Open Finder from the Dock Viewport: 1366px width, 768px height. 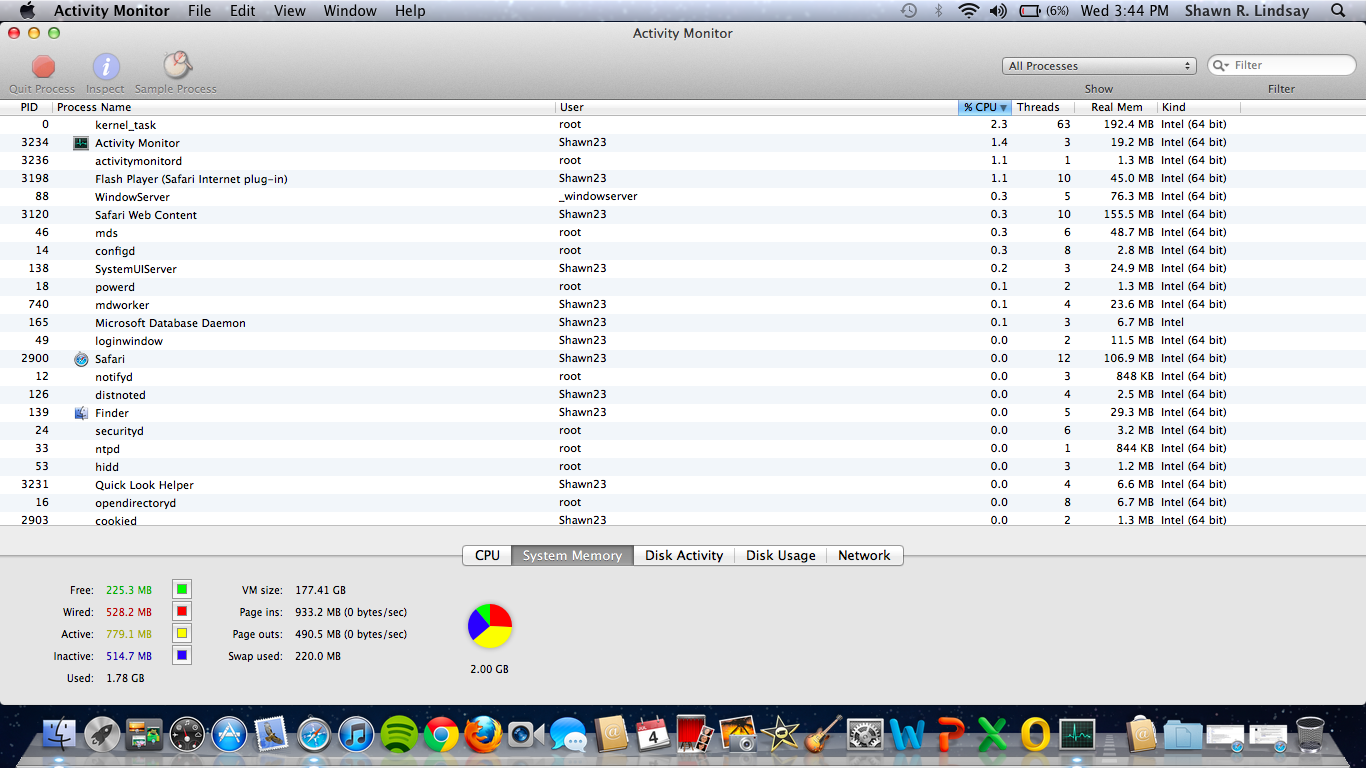pyautogui.click(x=60, y=735)
